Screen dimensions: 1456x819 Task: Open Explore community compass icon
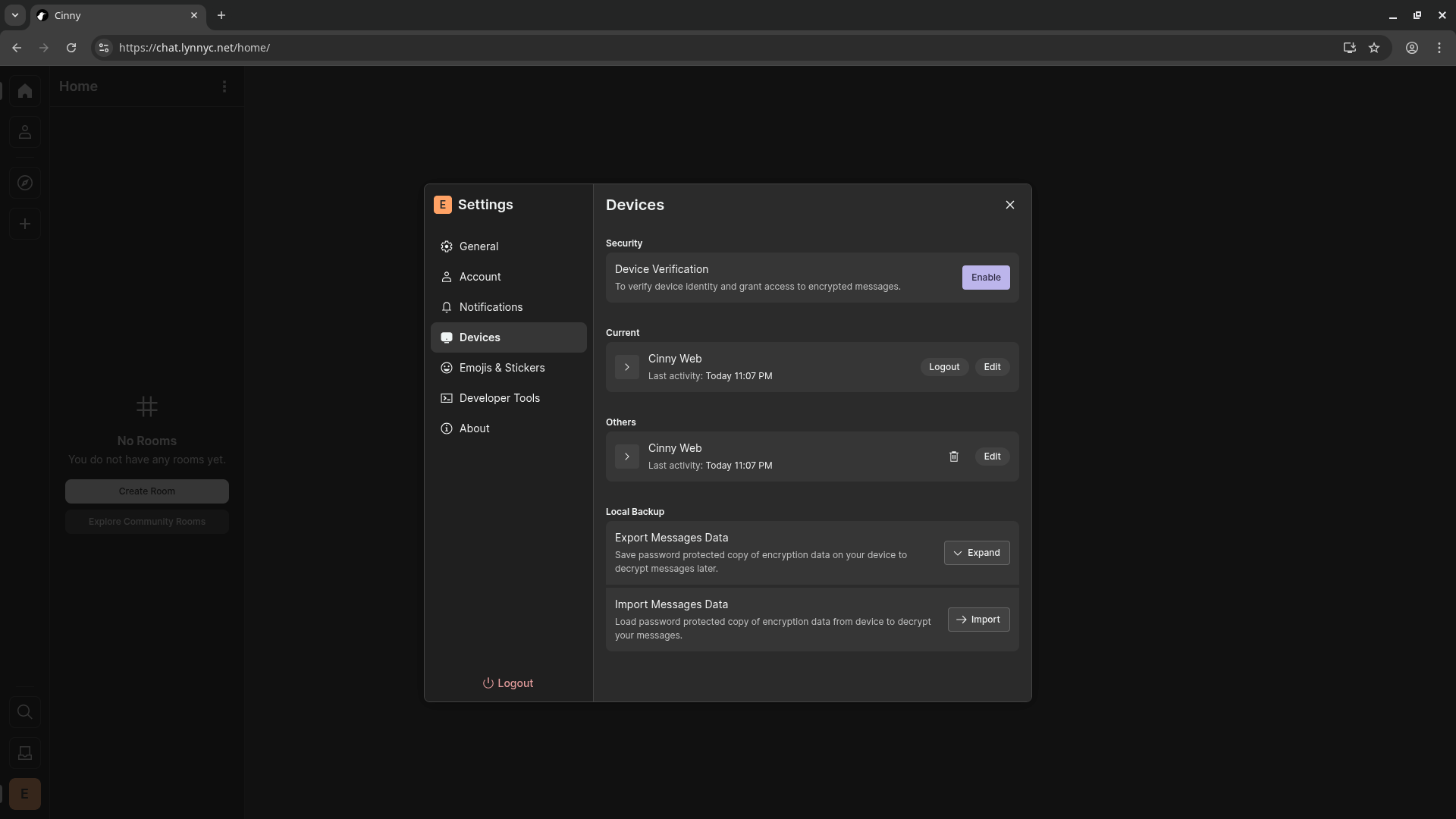[25, 183]
